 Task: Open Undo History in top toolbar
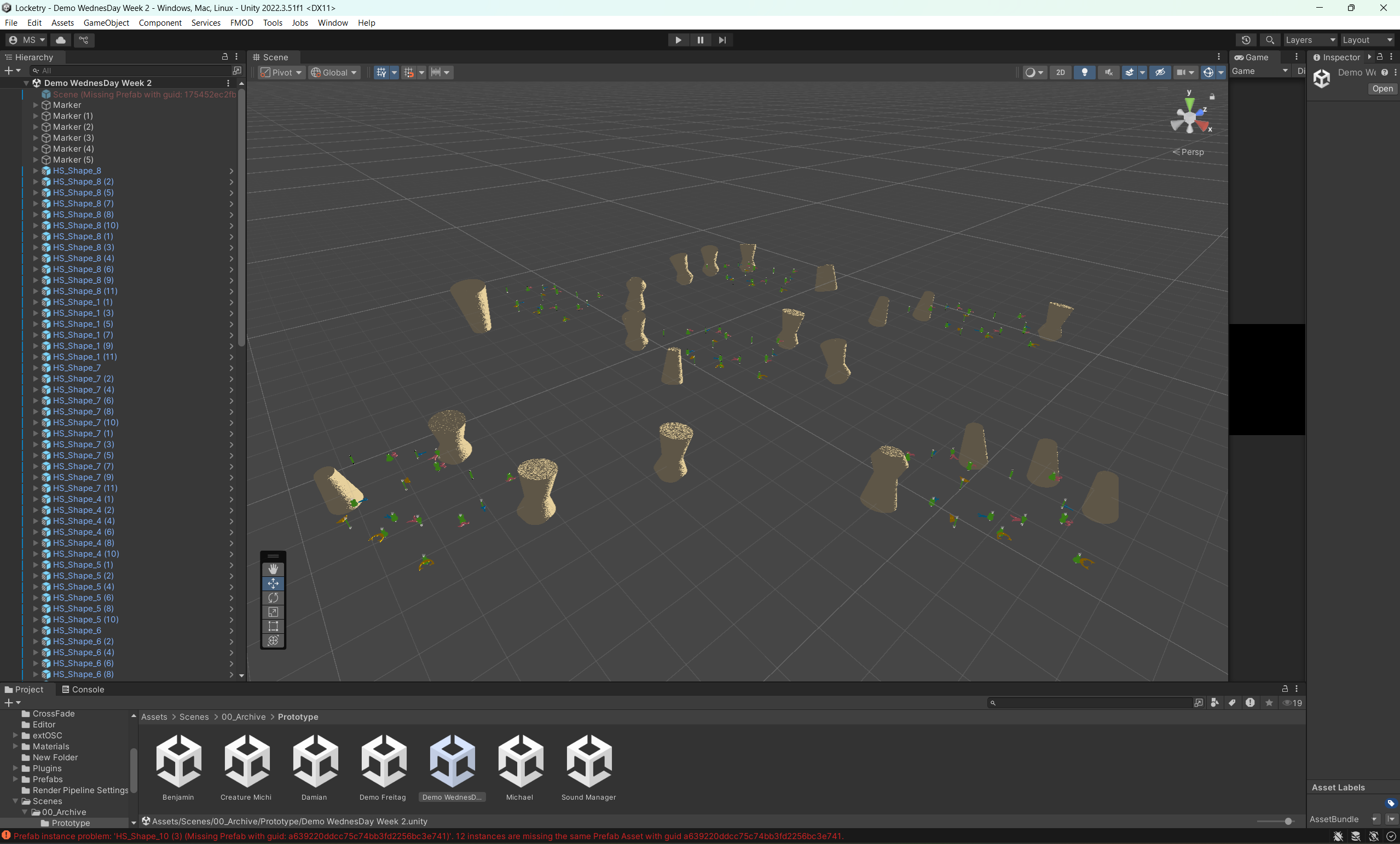(x=1246, y=40)
